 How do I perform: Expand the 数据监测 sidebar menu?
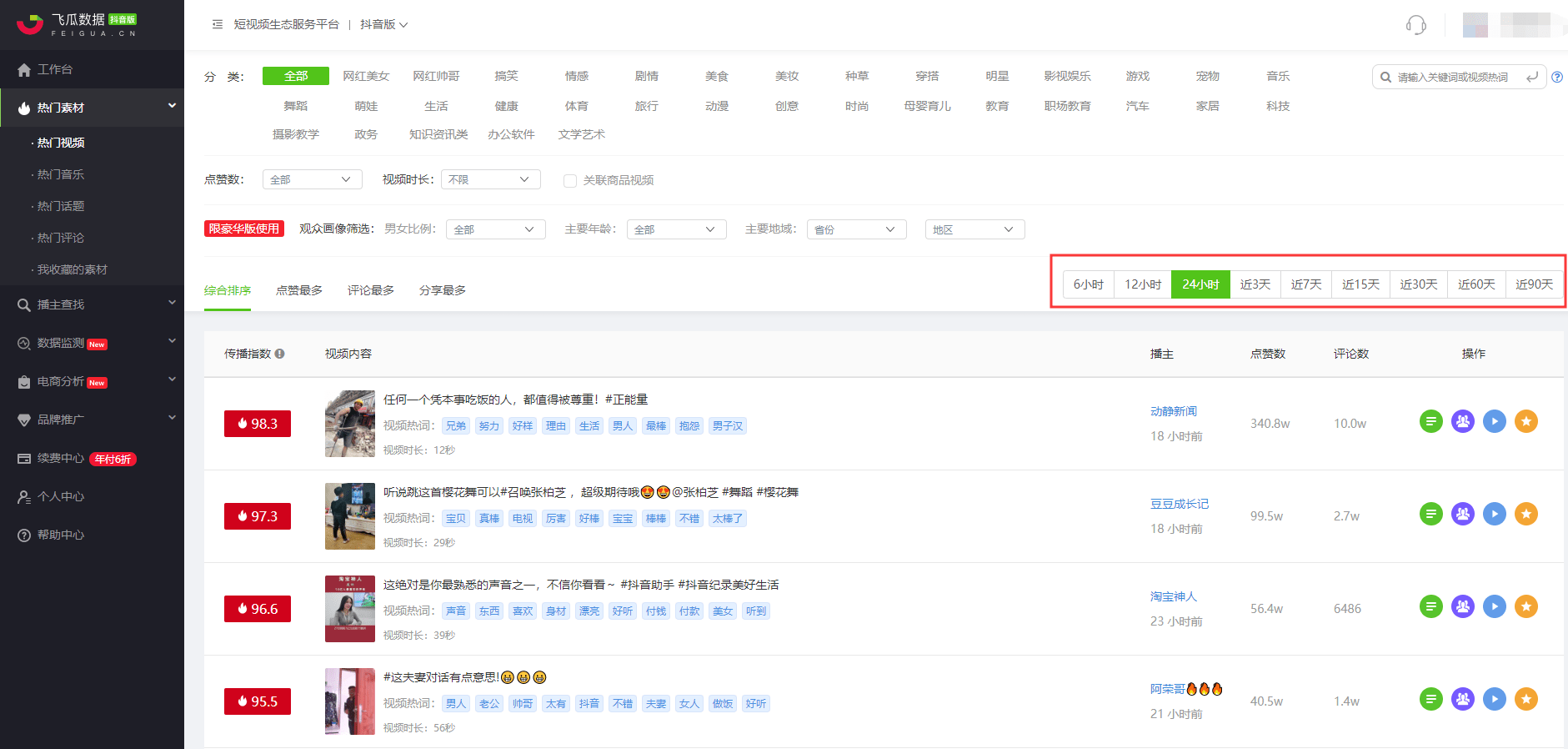[92, 343]
